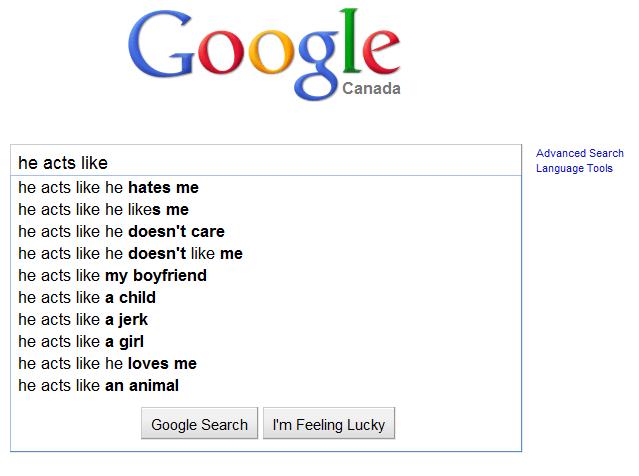
Task: Click the Google logo
Action: click(x=264, y=52)
